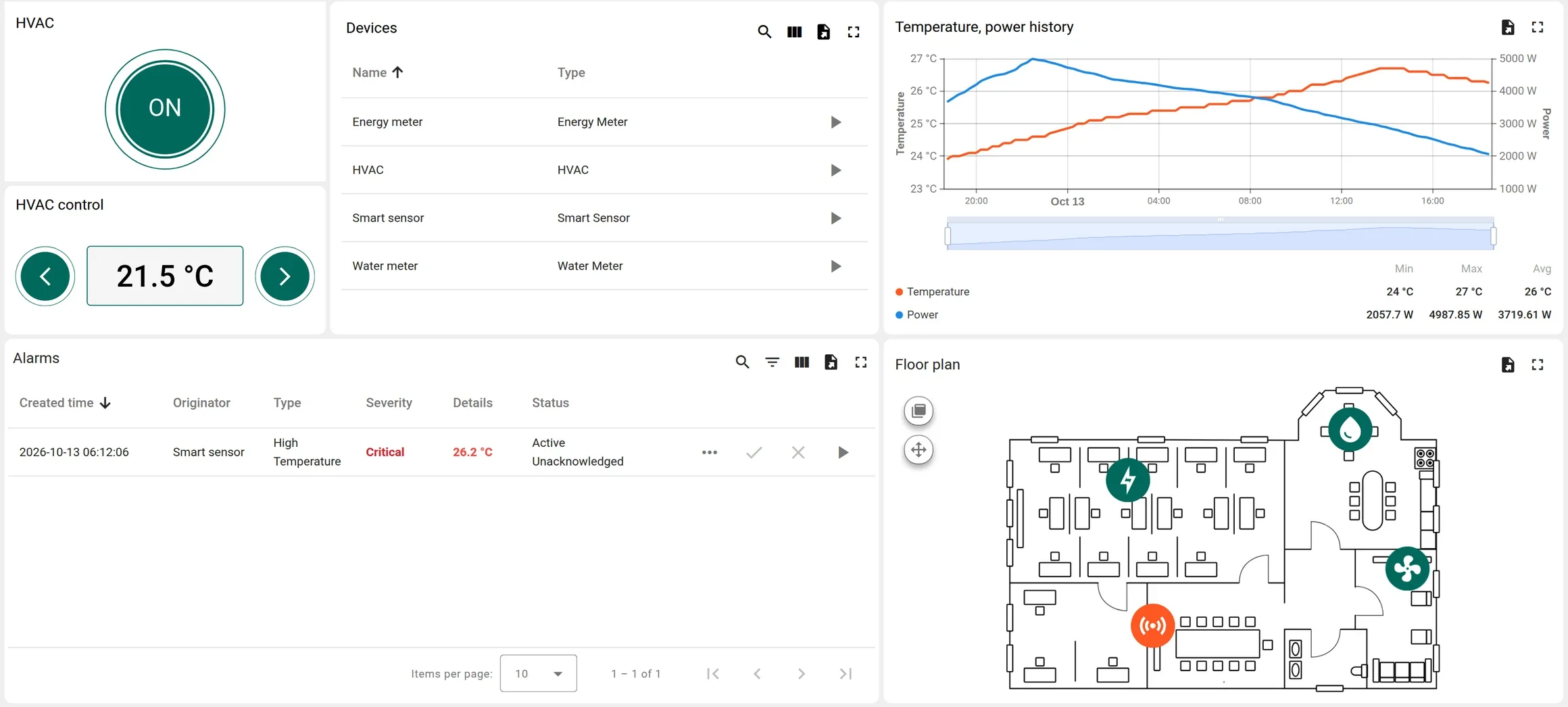Open floor plan layers control
The width and height of the screenshot is (1568, 707).
tap(918, 411)
